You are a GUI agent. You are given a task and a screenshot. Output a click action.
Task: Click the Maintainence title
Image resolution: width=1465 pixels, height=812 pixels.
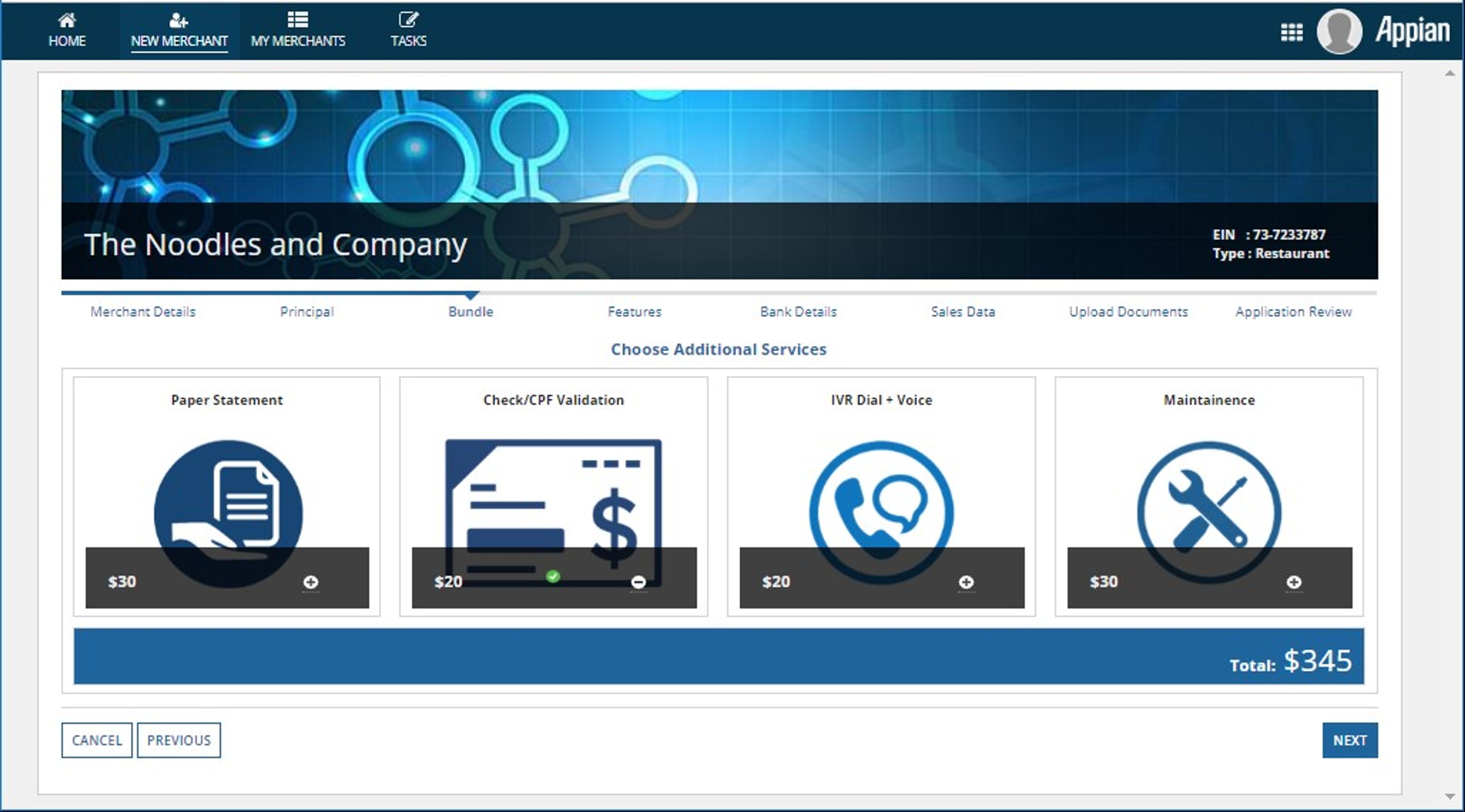(x=1209, y=400)
